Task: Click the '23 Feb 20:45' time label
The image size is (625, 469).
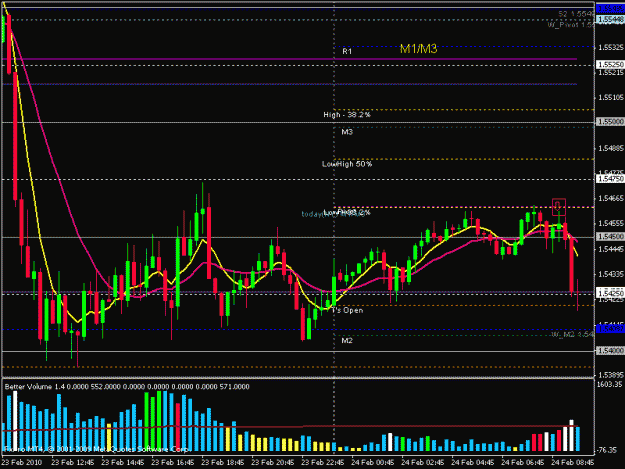Action: (273, 462)
